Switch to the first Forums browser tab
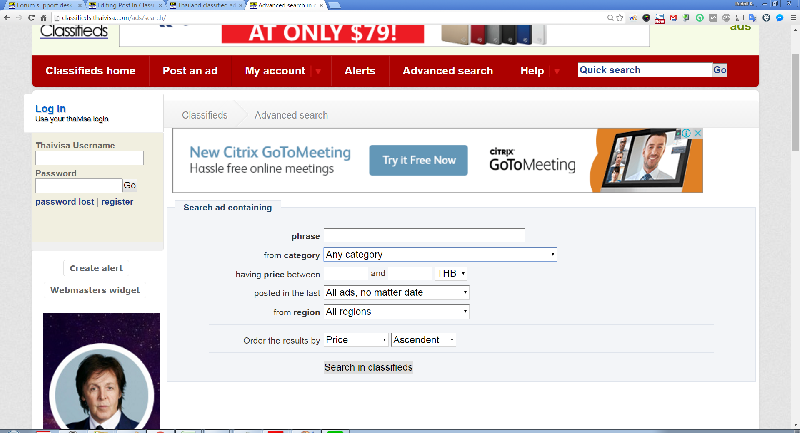Viewport: 800px width, 433px height. pyautogui.click(x=43, y=5)
